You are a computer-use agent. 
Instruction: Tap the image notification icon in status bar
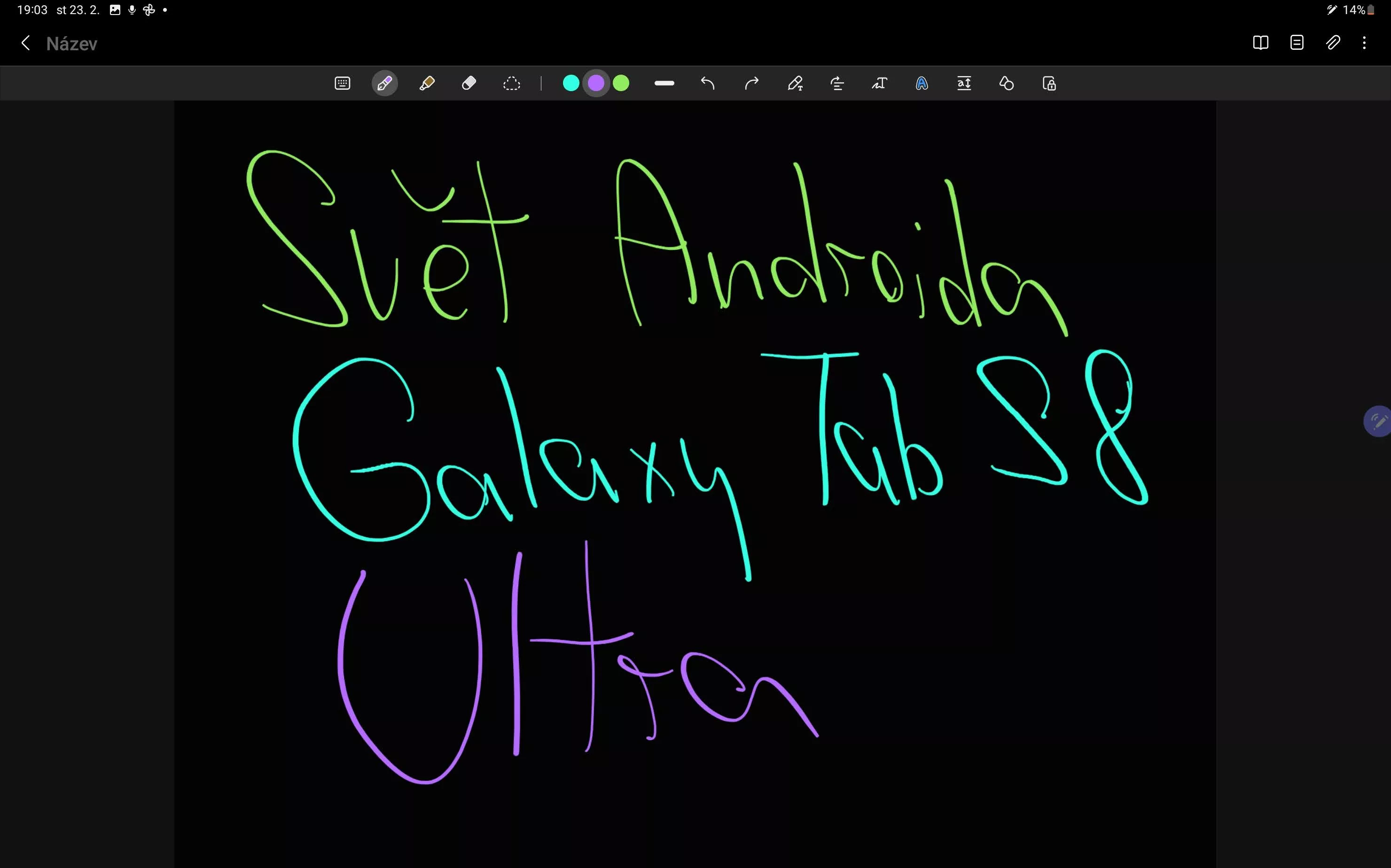tap(115, 10)
